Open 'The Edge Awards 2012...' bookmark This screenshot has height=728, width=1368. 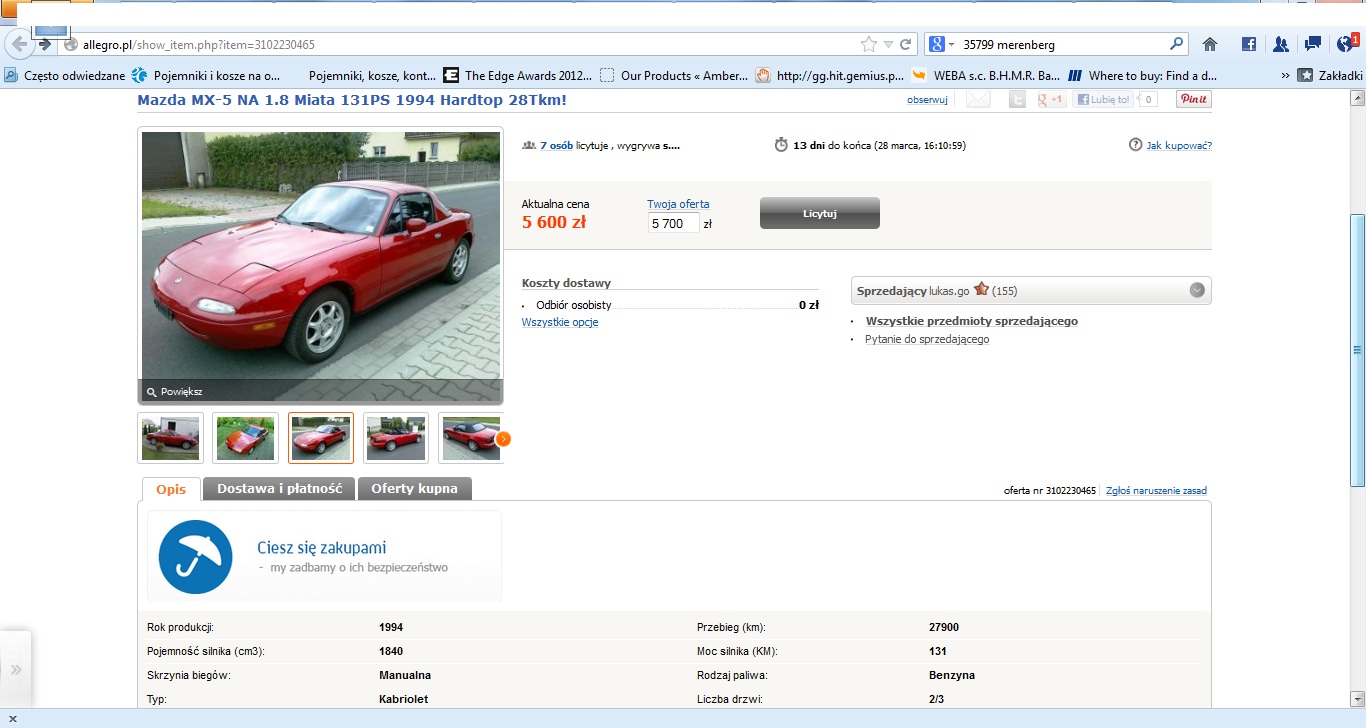517,75
